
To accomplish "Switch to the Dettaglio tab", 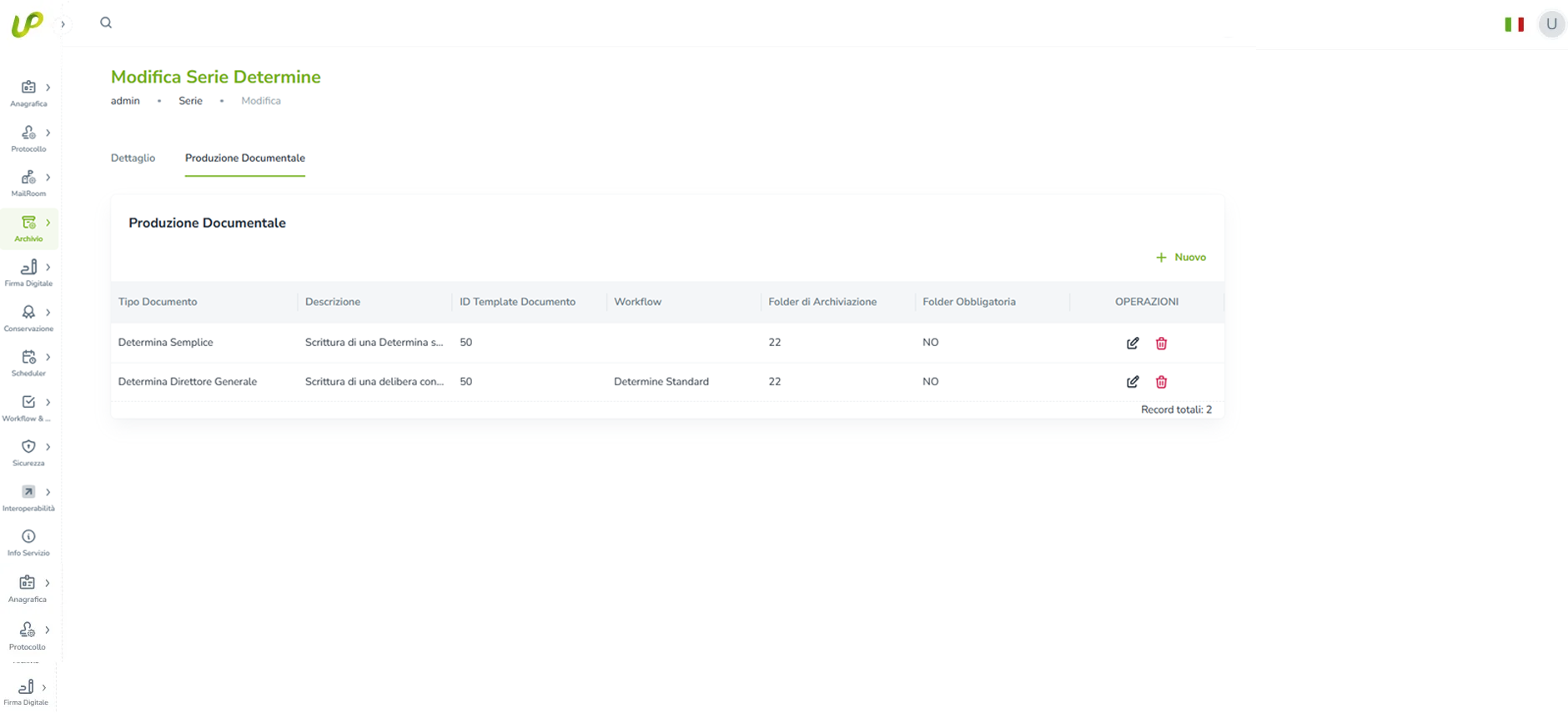I will 133,158.
